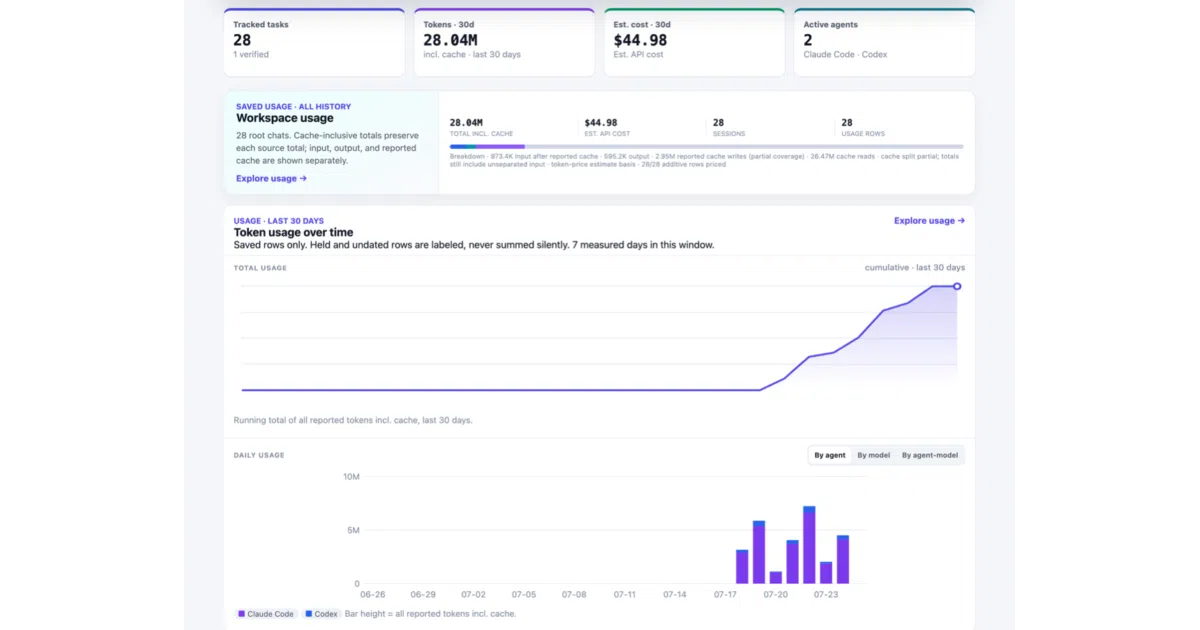This screenshot has height=630, width=1200.
Task: Select the tallest bar in daily usage chart
Action: (x=809, y=545)
